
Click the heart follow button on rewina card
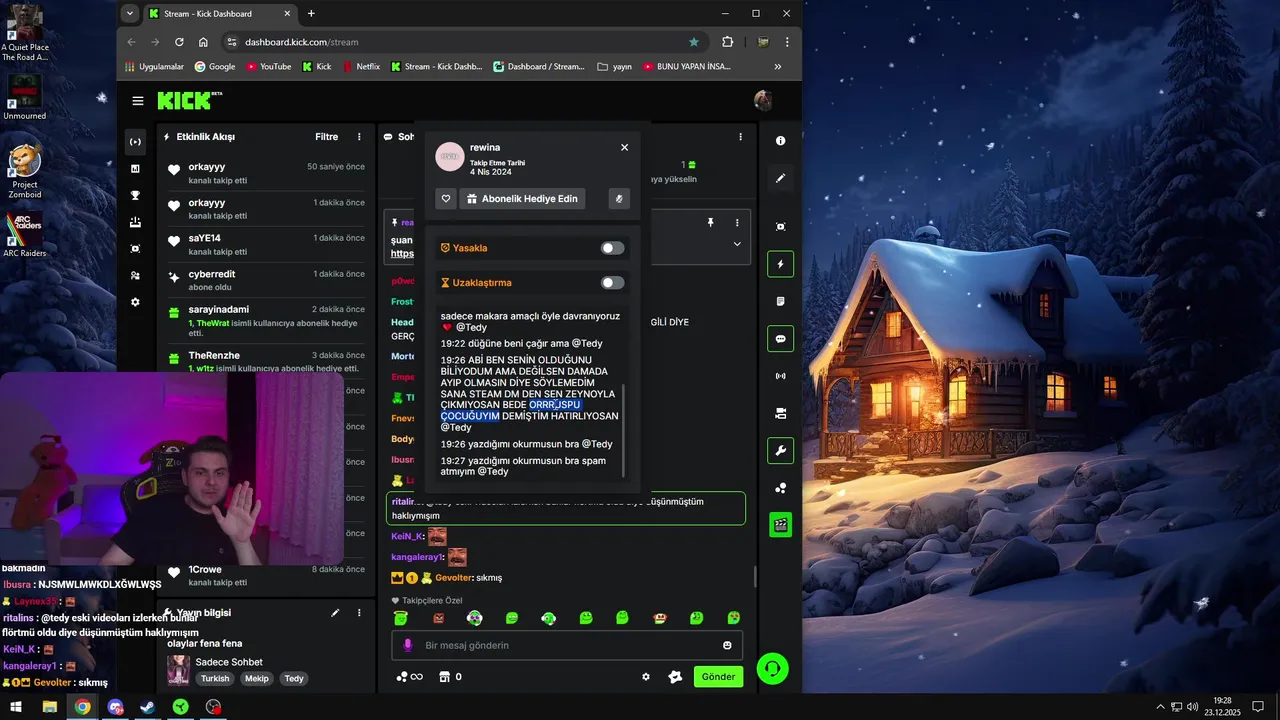tap(447, 199)
